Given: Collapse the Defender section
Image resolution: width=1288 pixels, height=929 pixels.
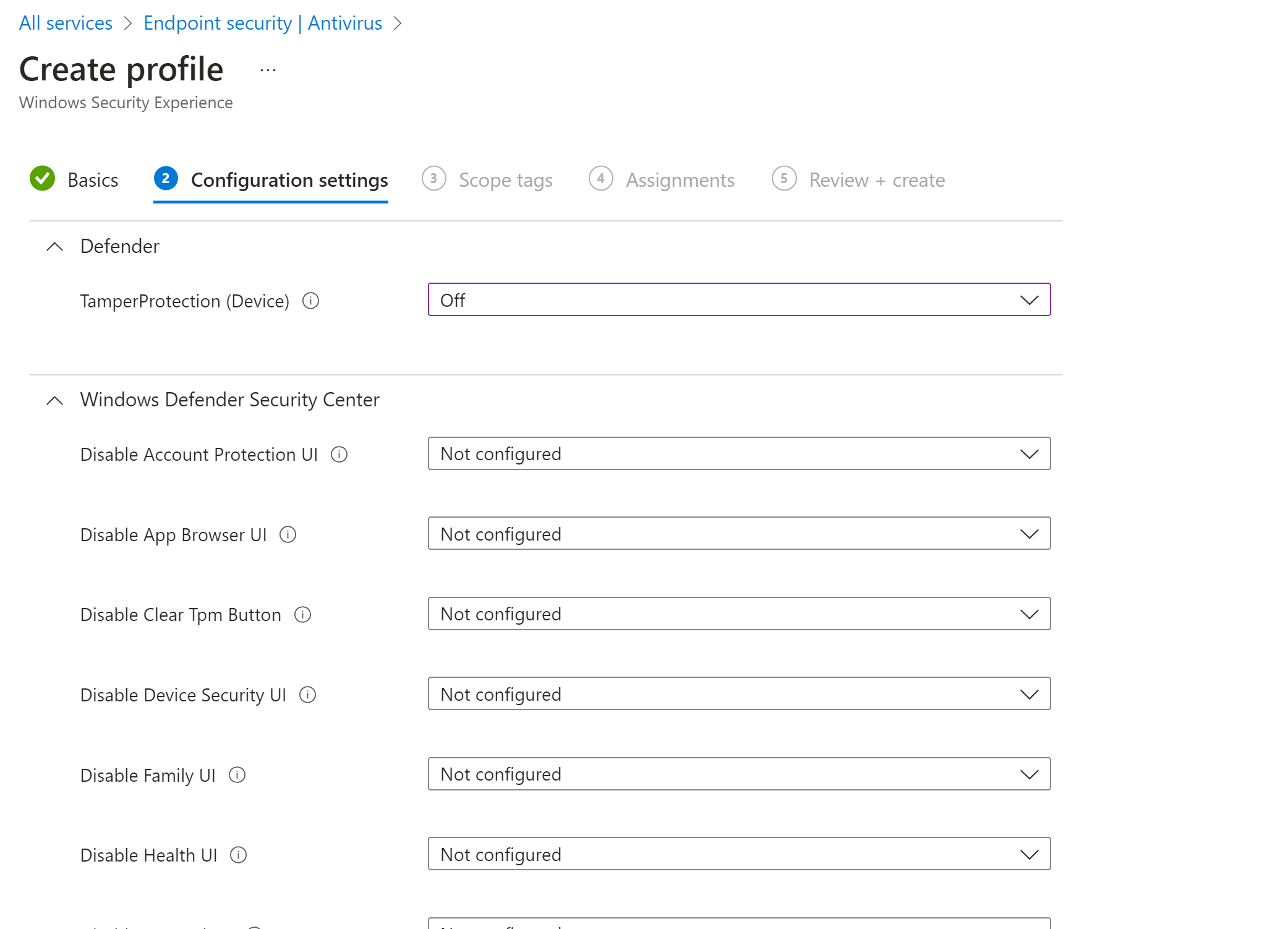Looking at the screenshot, I should pyautogui.click(x=54, y=246).
